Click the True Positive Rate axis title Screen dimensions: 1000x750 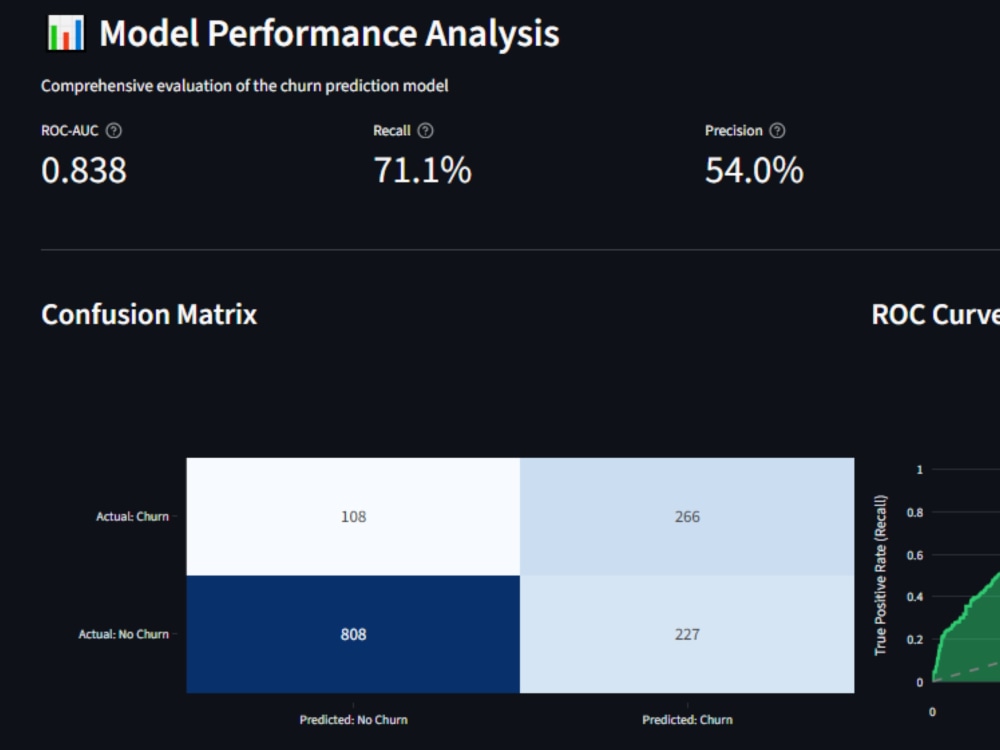880,575
